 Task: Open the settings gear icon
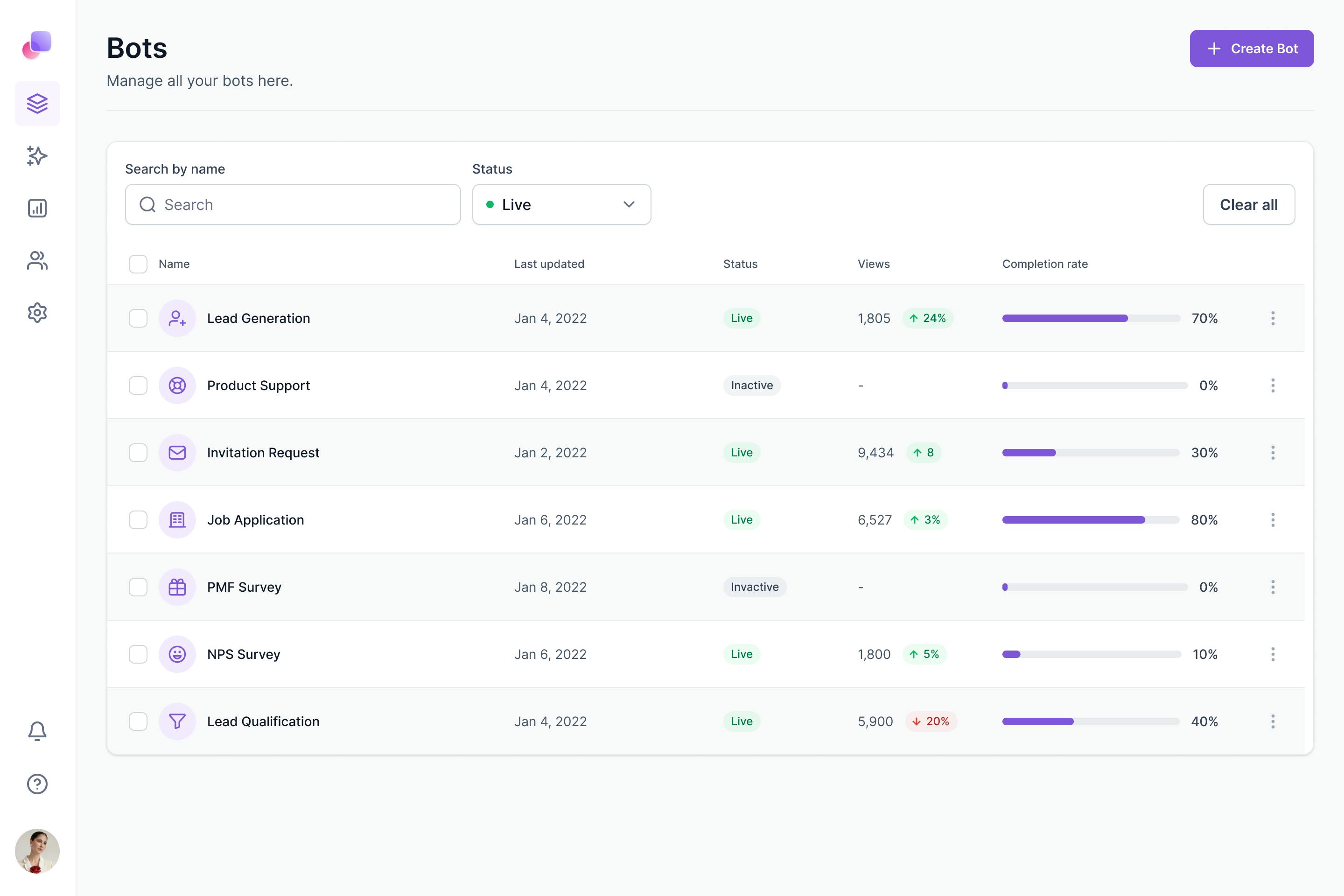(37, 313)
